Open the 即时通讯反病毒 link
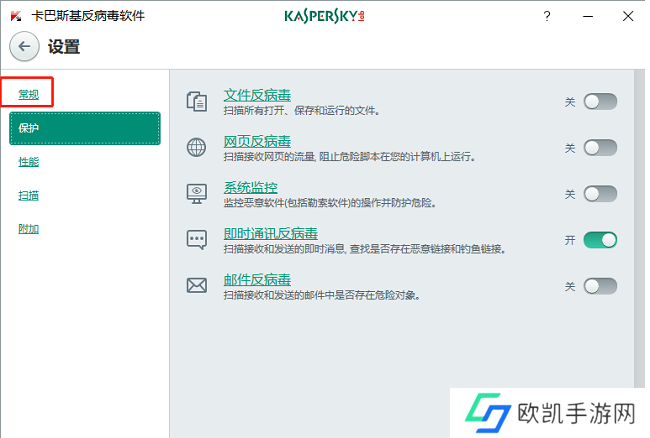The height and width of the screenshot is (438, 650). coord(271,234)
